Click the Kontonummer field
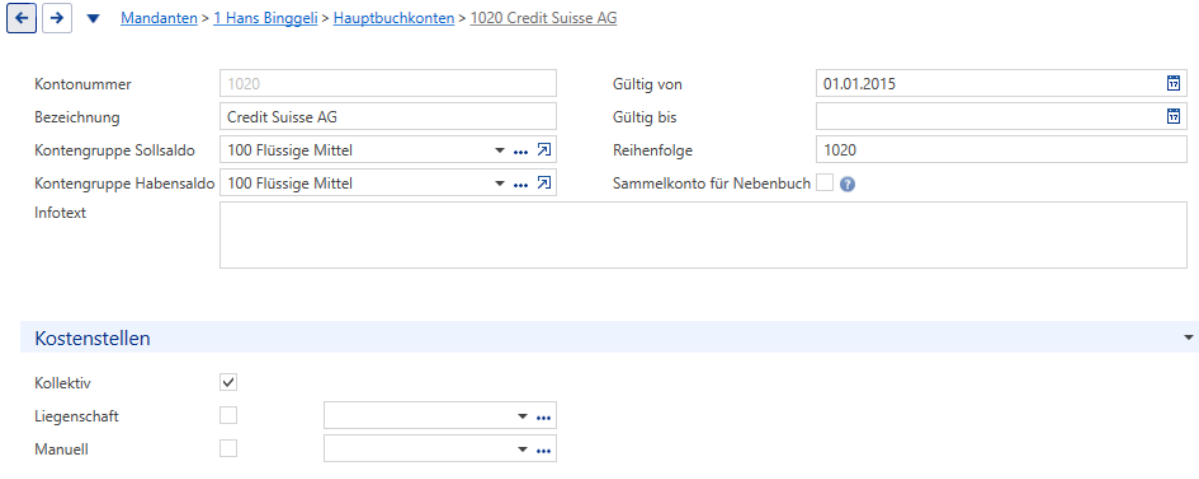 pos(388,84)
